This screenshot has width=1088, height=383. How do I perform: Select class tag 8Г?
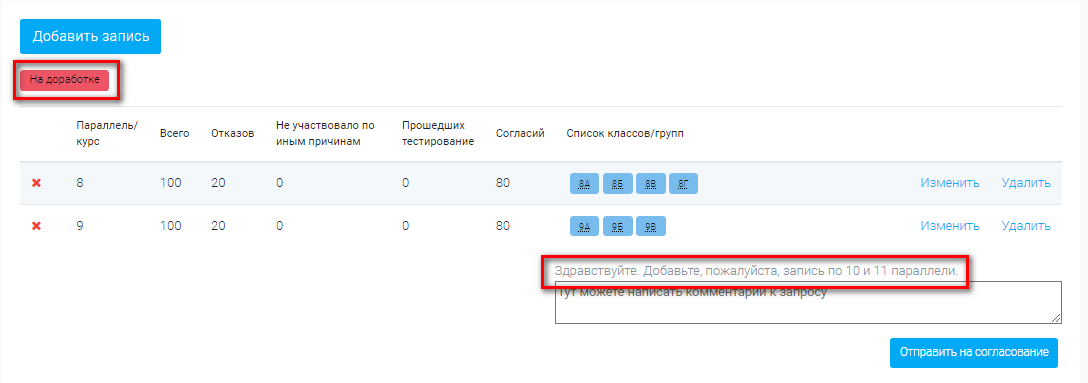pyautogui.click(x=683, y=184)
